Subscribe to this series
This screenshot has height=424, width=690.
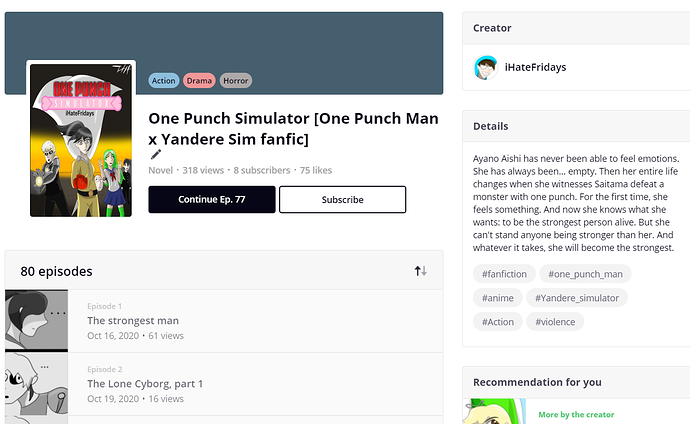click(342, 200)
